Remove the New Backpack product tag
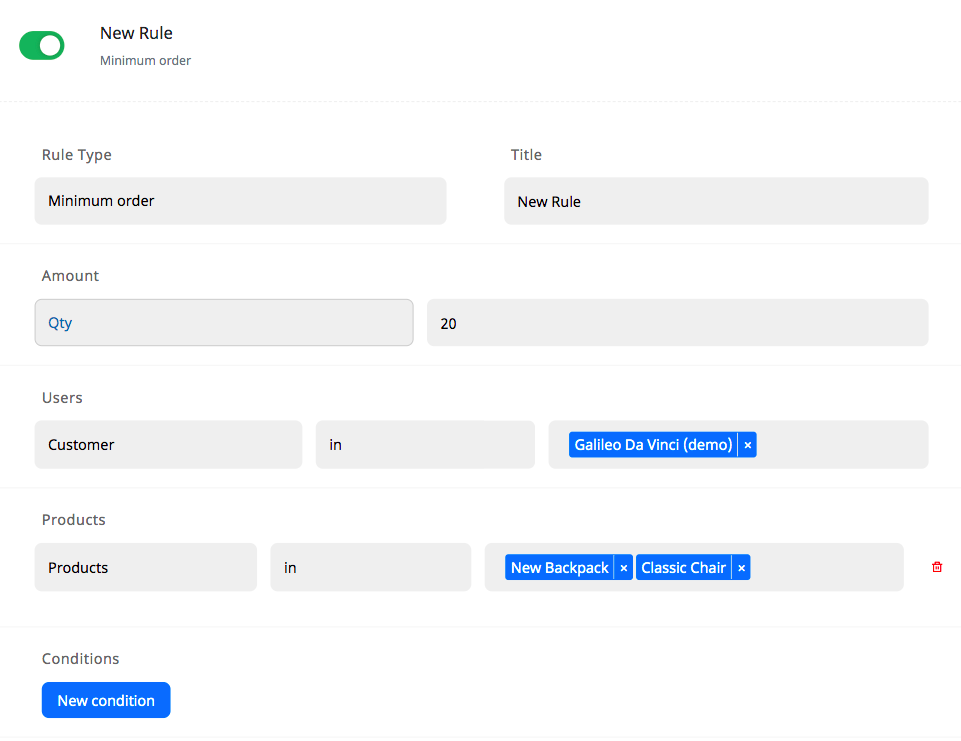 623,568
